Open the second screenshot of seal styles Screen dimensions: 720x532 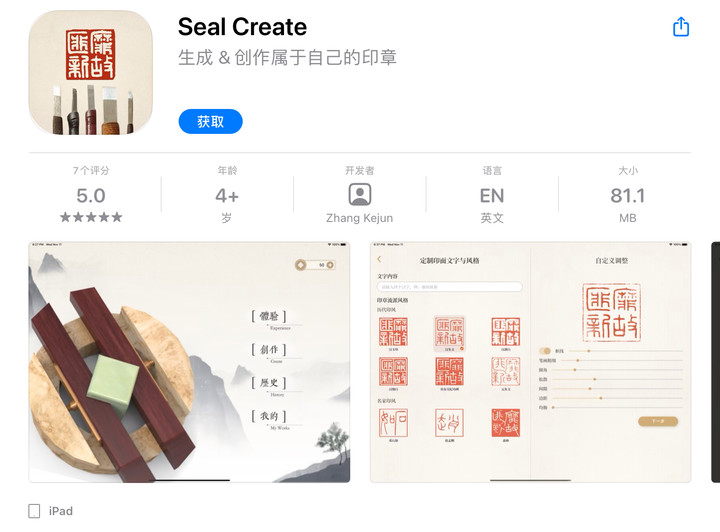530,362
